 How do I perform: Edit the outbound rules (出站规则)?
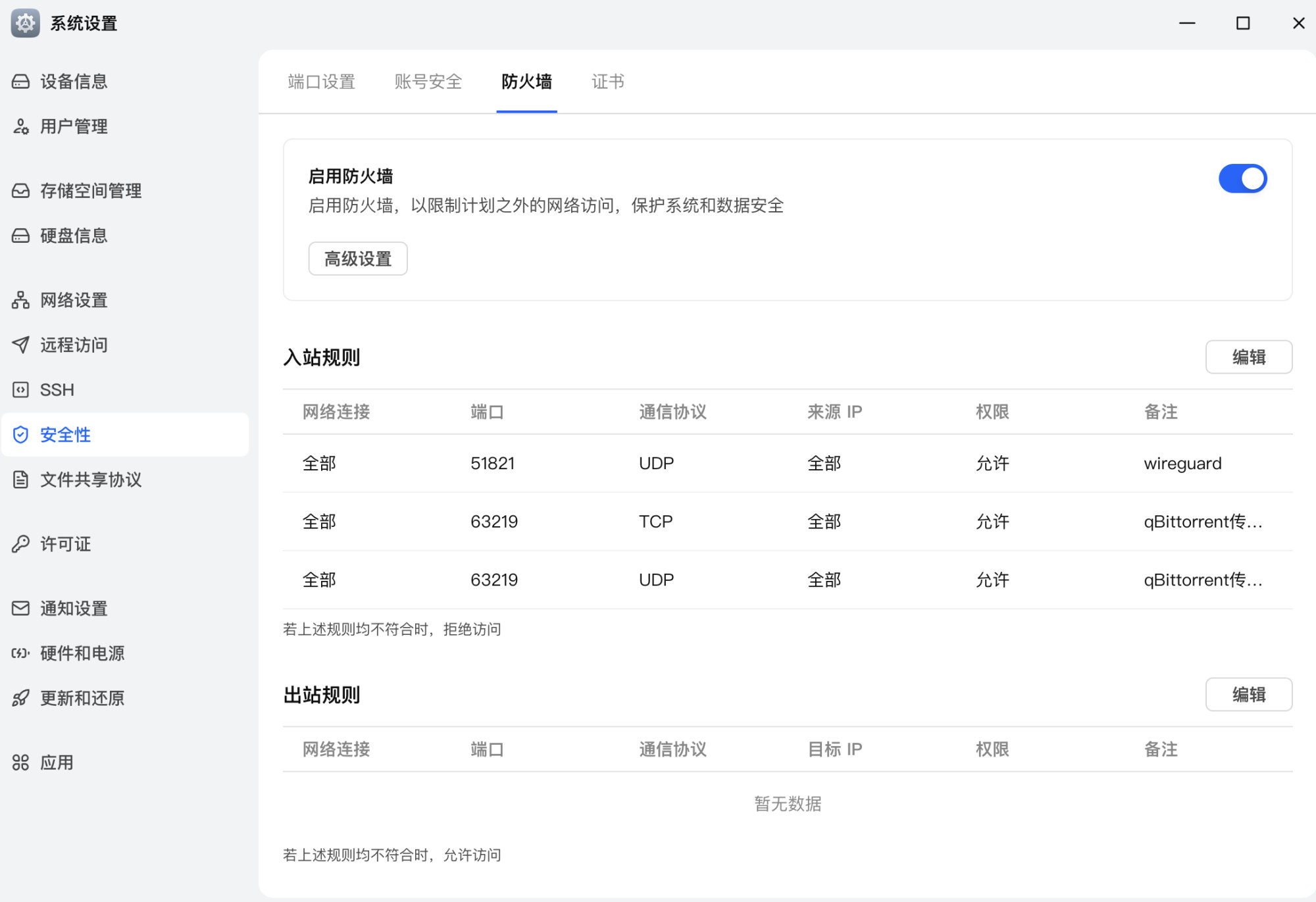pos(1248,695)
